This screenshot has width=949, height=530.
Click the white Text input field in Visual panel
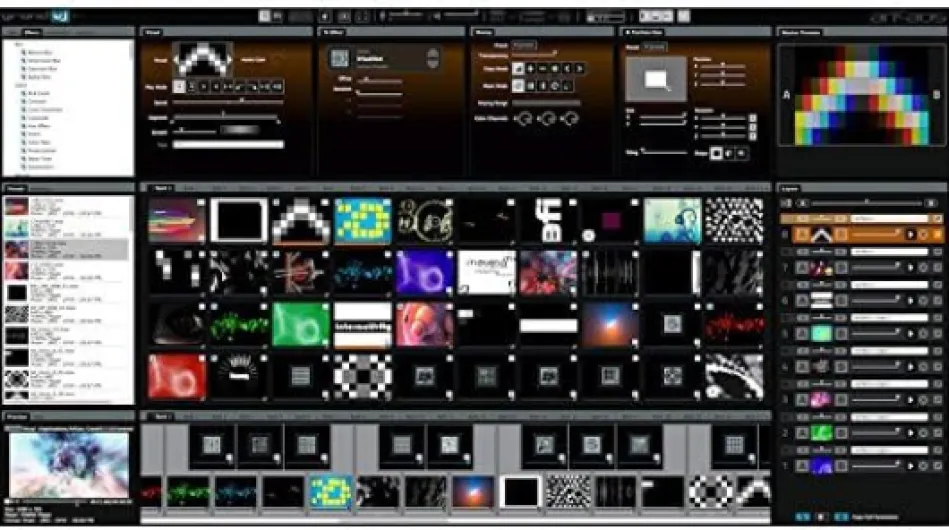(x=228, y=145)
